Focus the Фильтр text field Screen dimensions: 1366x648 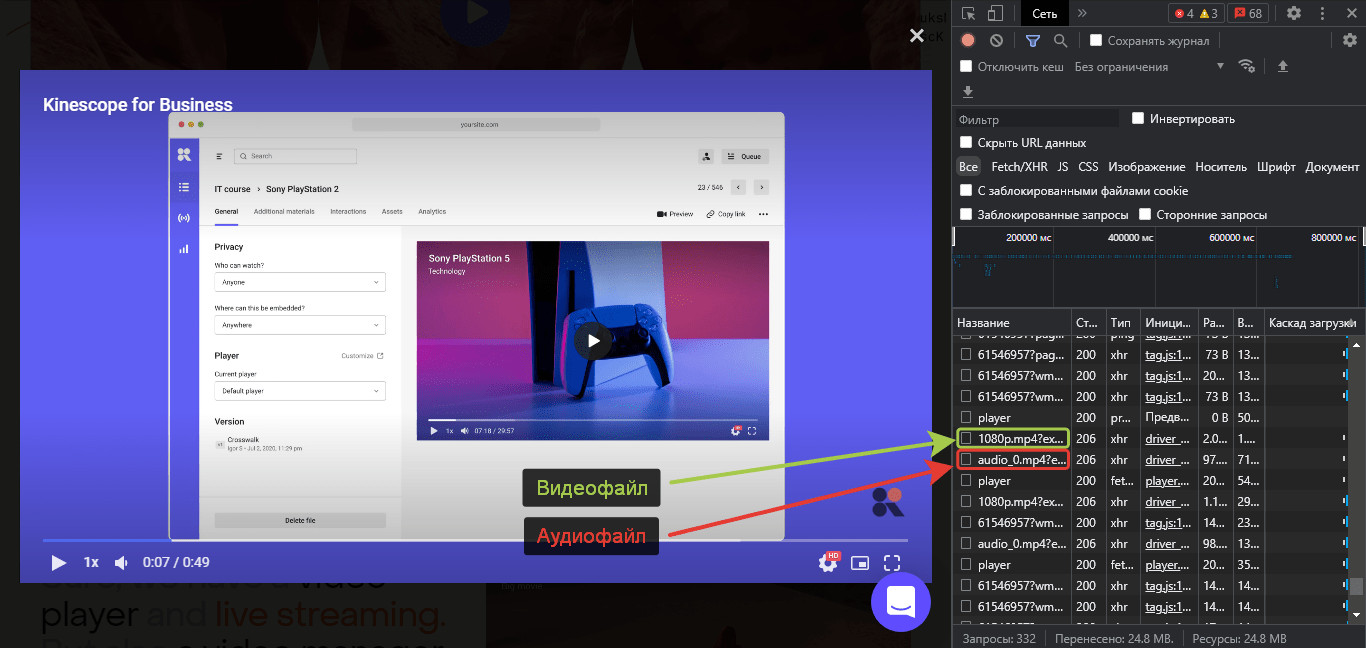(1038, 119)
